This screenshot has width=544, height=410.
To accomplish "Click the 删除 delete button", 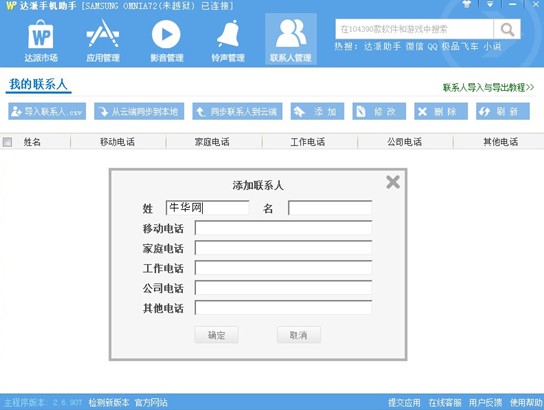I will [x=441, y=111].
